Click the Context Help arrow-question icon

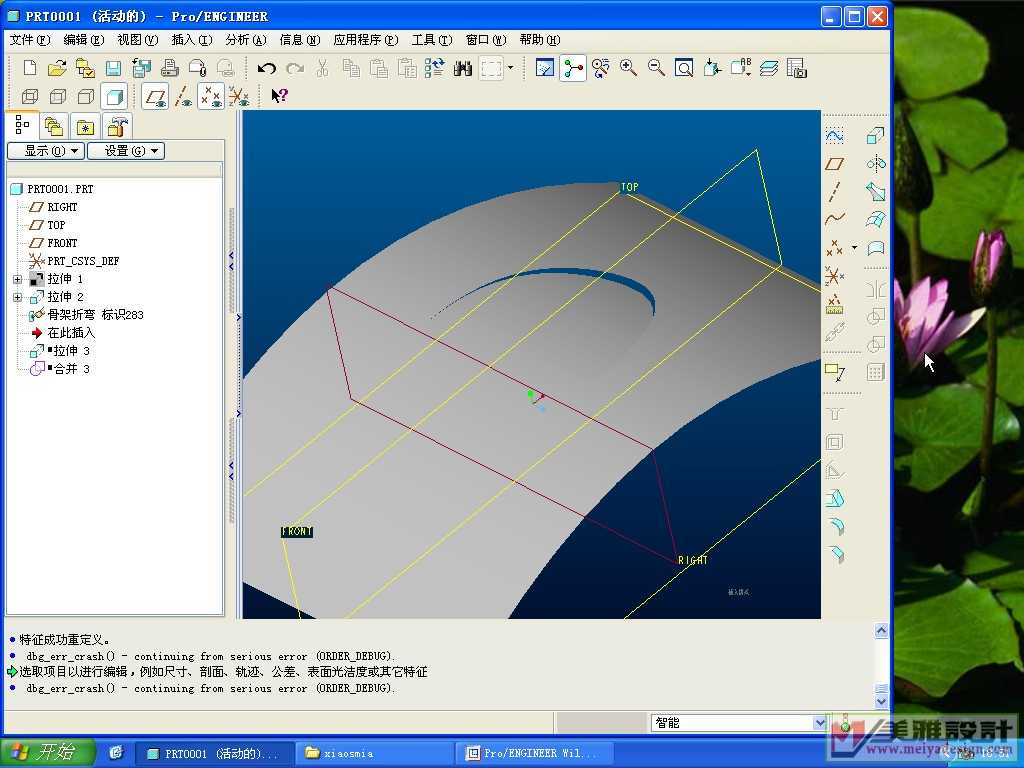click(x=279, y=96)
